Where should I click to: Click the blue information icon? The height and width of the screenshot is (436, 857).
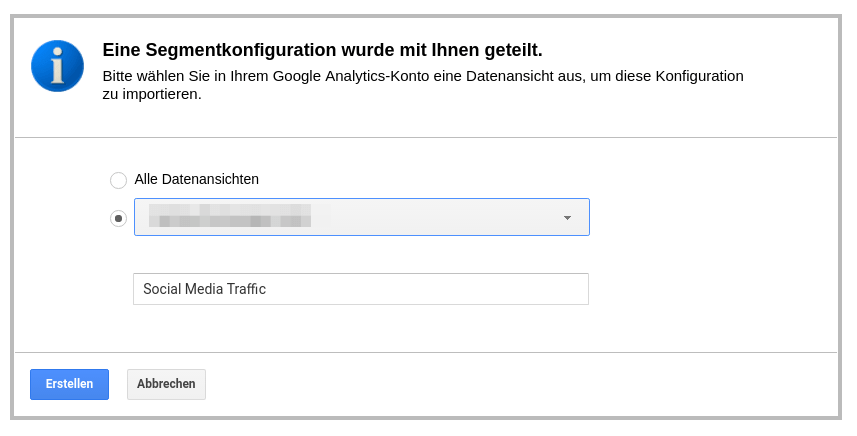coord(57,66)
